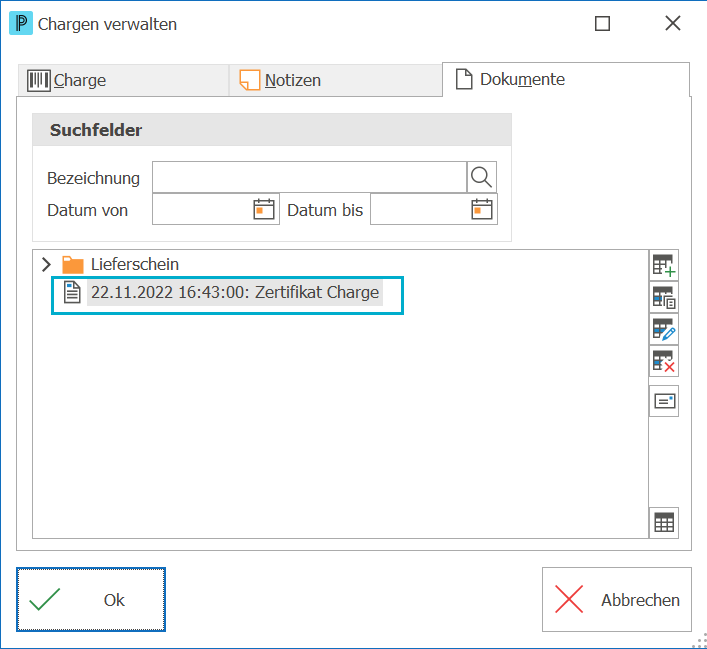707x649 pixels.
Task: Expand the Lieferschein folder node
Action: tap(46, 264)
